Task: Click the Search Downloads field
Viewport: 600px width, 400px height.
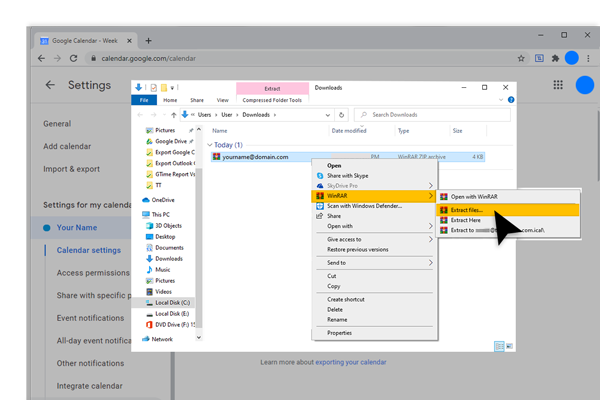Action: coord(432,115)
